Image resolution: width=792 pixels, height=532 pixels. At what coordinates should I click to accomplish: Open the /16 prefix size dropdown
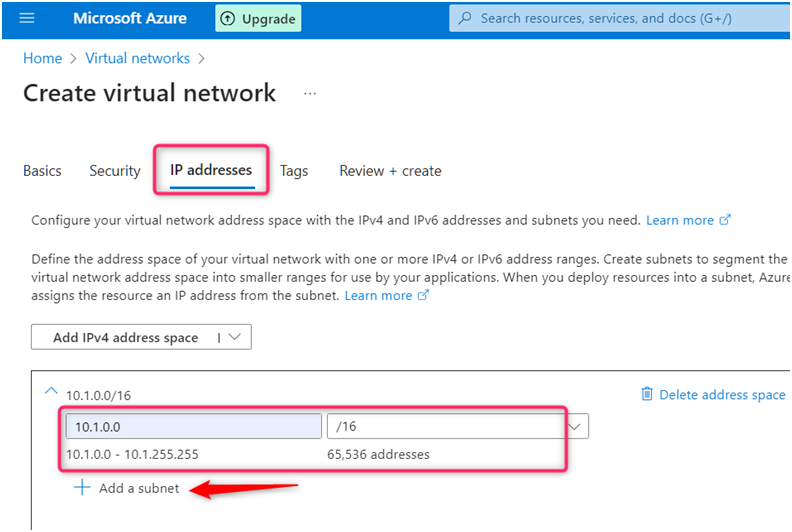pos(575,426)
